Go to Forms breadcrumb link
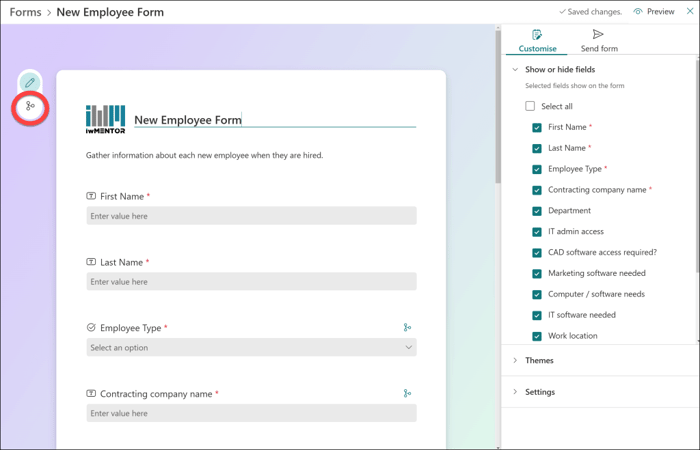 click(x=25, y=12)
